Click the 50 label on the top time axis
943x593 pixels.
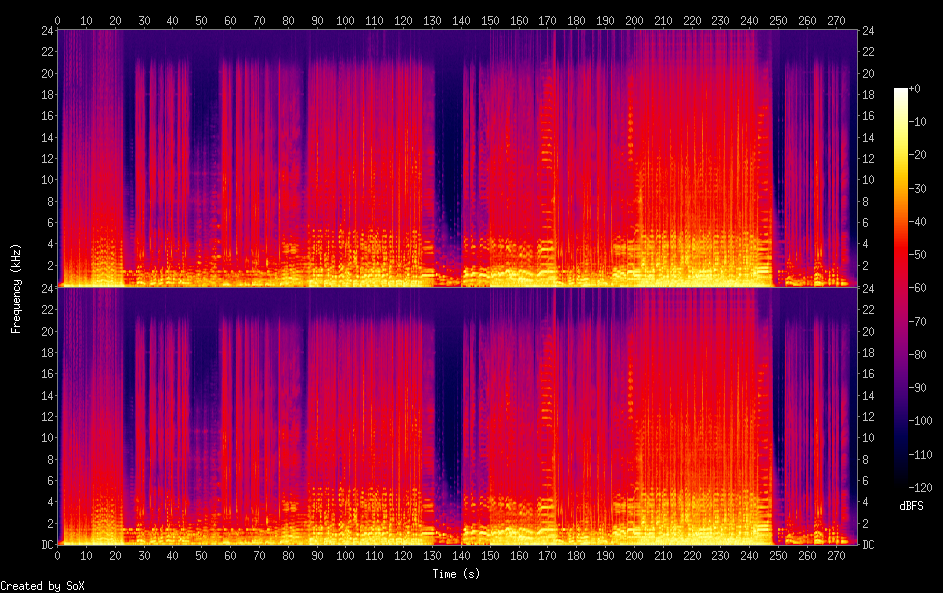coord(201,21)
